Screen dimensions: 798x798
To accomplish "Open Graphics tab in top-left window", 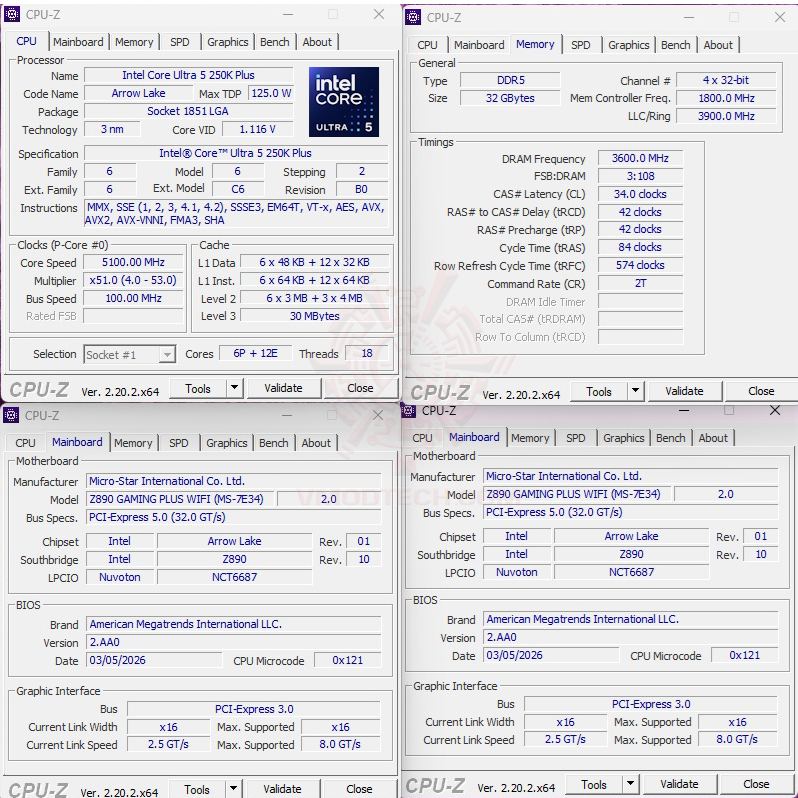I will pyautogui.click(x=227, y=42).
